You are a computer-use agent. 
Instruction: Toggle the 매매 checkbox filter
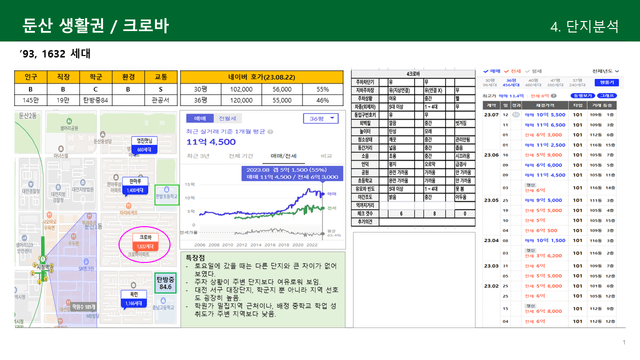click(x=491, y=71)
